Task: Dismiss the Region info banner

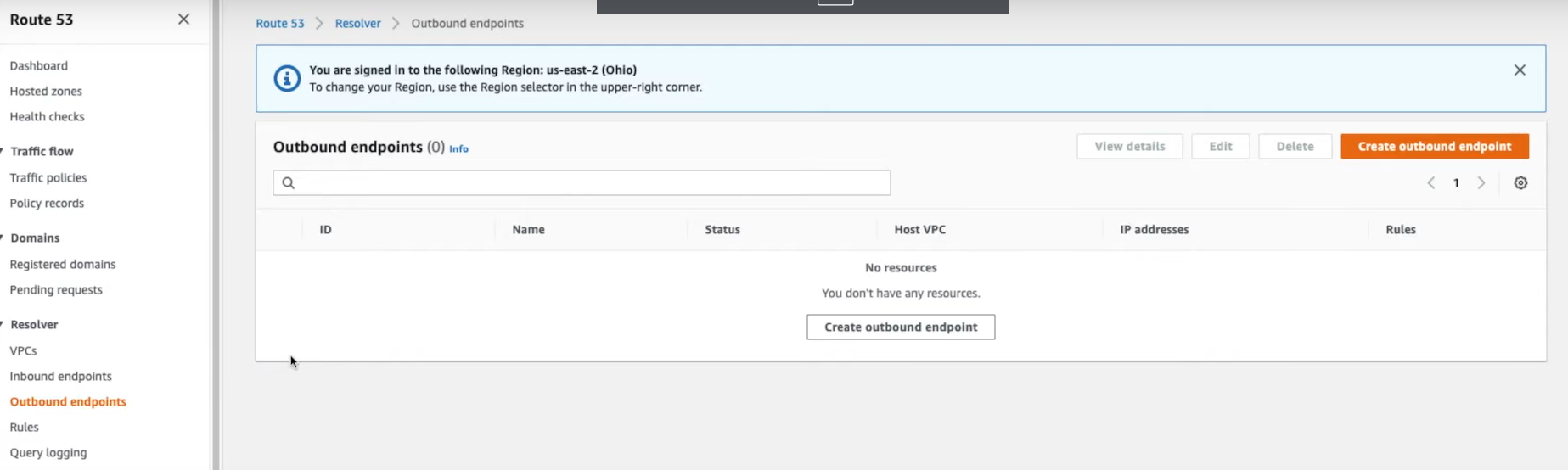Action: tap(1520, 70)
